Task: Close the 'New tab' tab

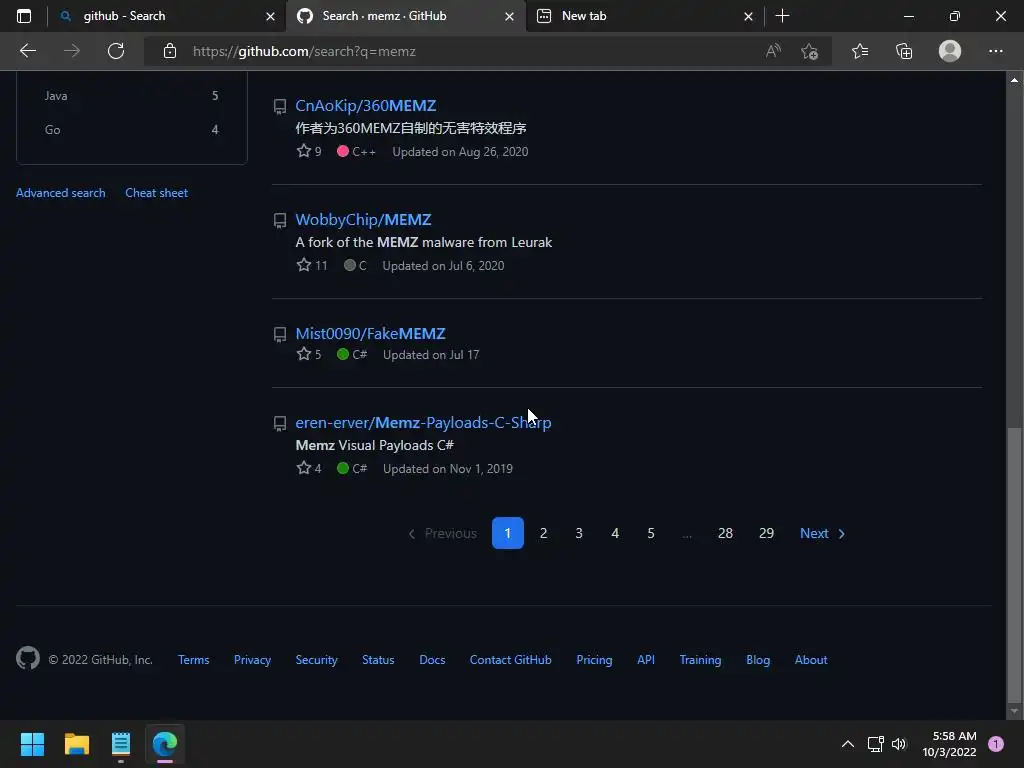Action: tap(748, 16)
